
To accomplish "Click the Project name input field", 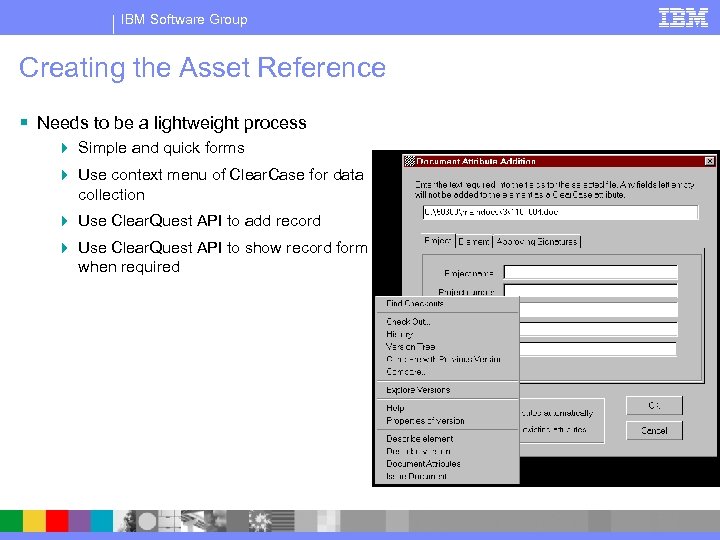I will click(x=591, y=272).
